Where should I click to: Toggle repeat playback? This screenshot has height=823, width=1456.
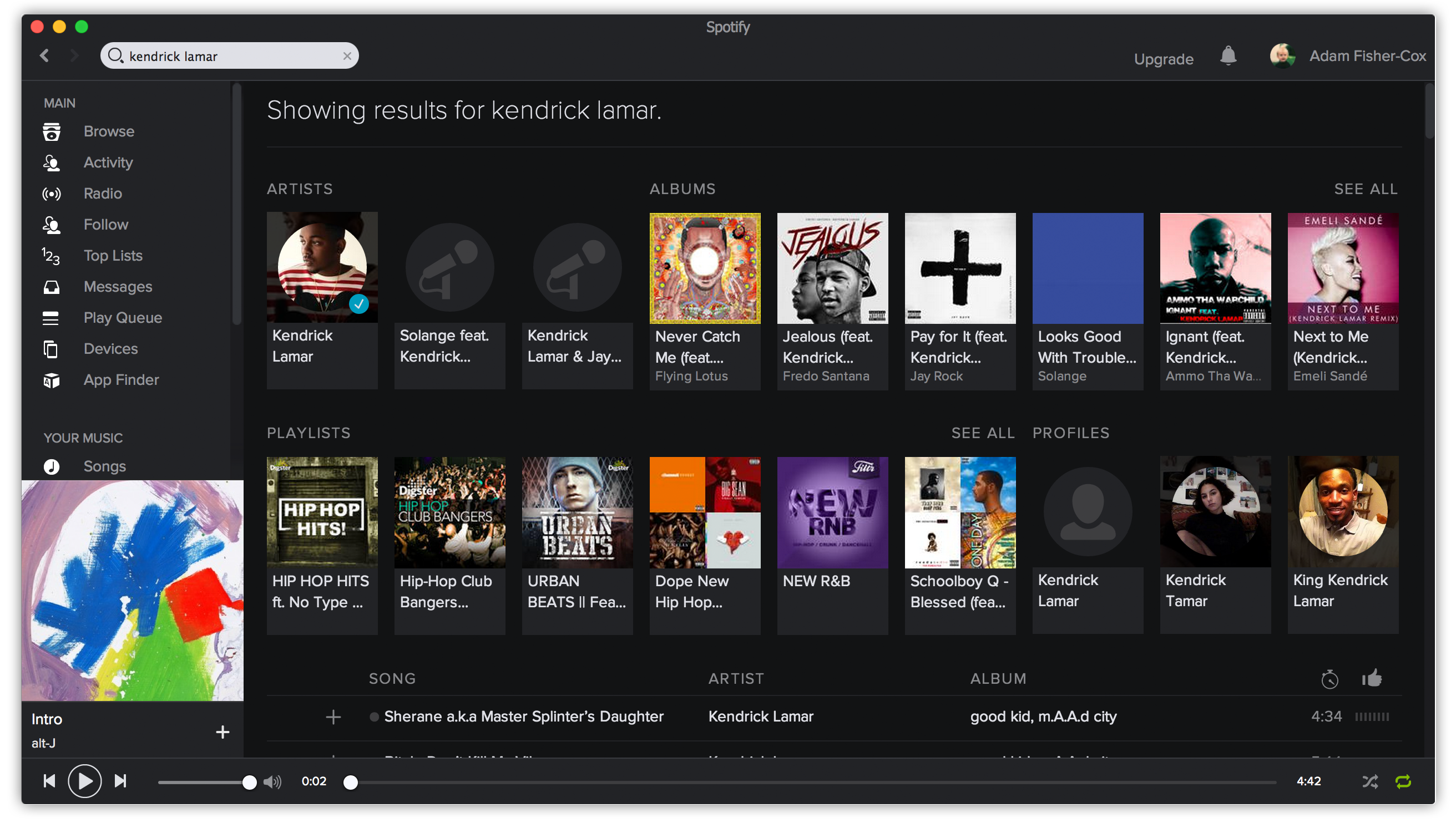click(x=1403, y=782)
